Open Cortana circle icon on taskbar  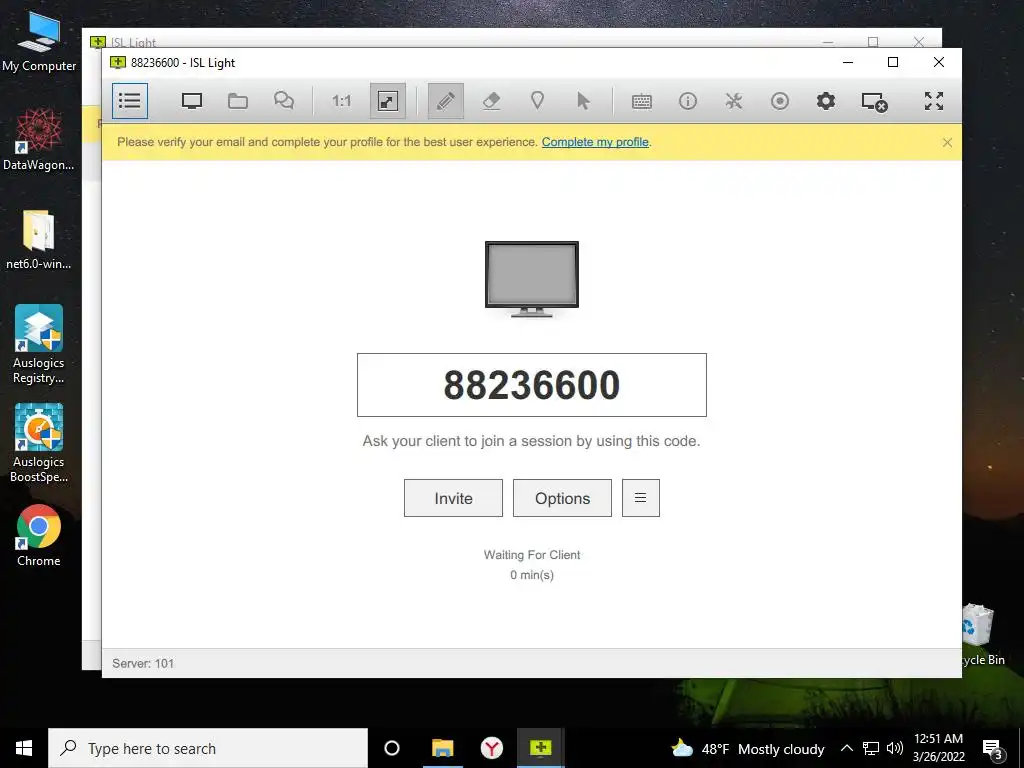[x=392, y=748]
